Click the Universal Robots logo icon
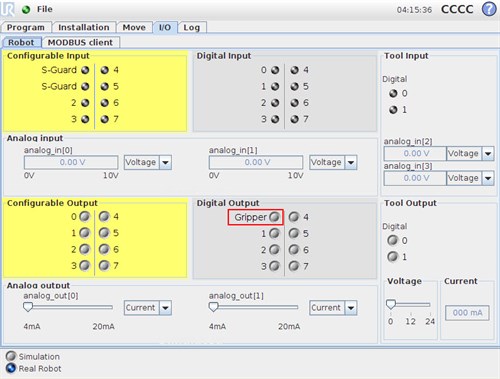 pyautogui.click(x=8, y=9)
